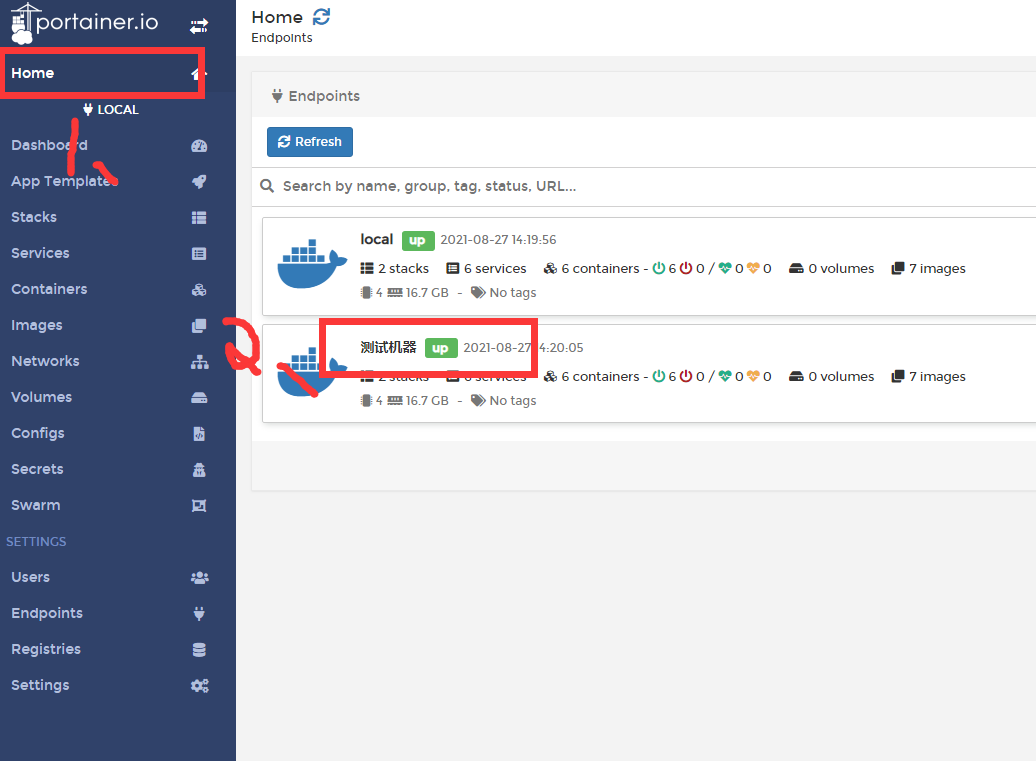Click the Users group icon

click(x=200, y=578)
